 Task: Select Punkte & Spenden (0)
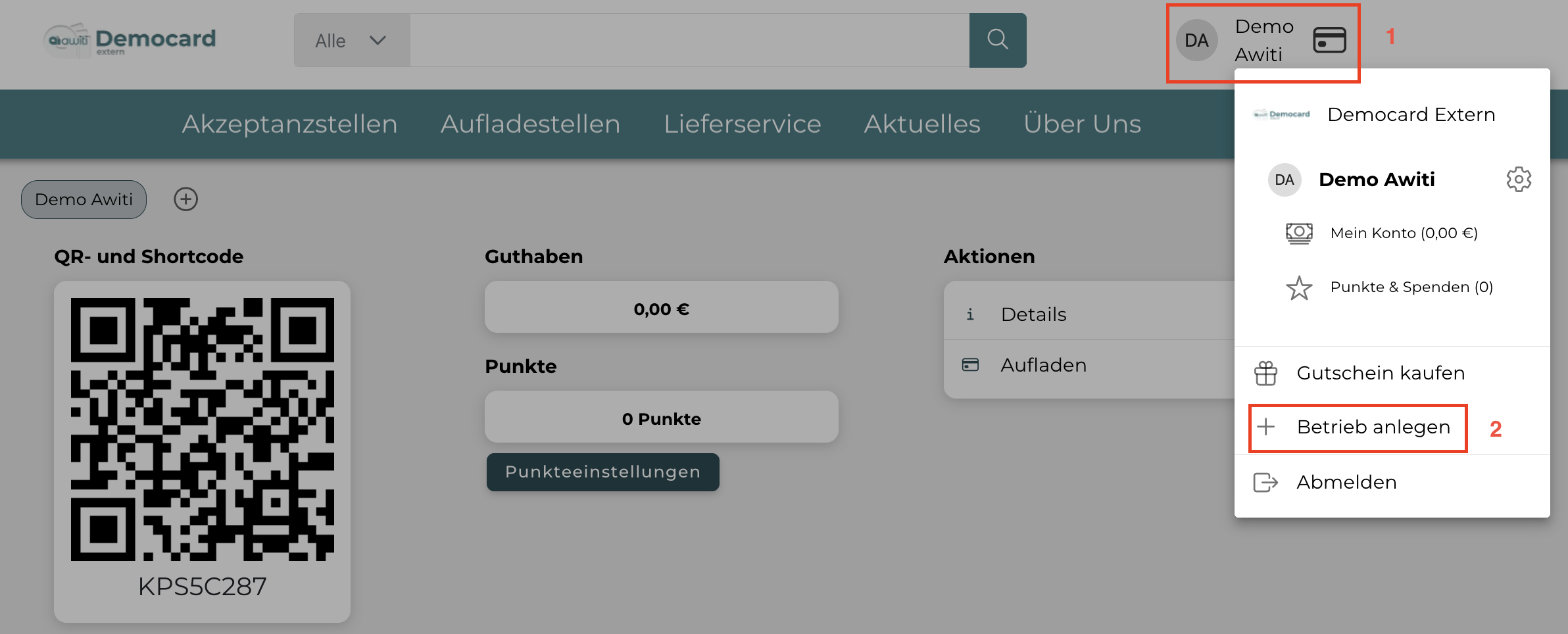click(1411, 287)
